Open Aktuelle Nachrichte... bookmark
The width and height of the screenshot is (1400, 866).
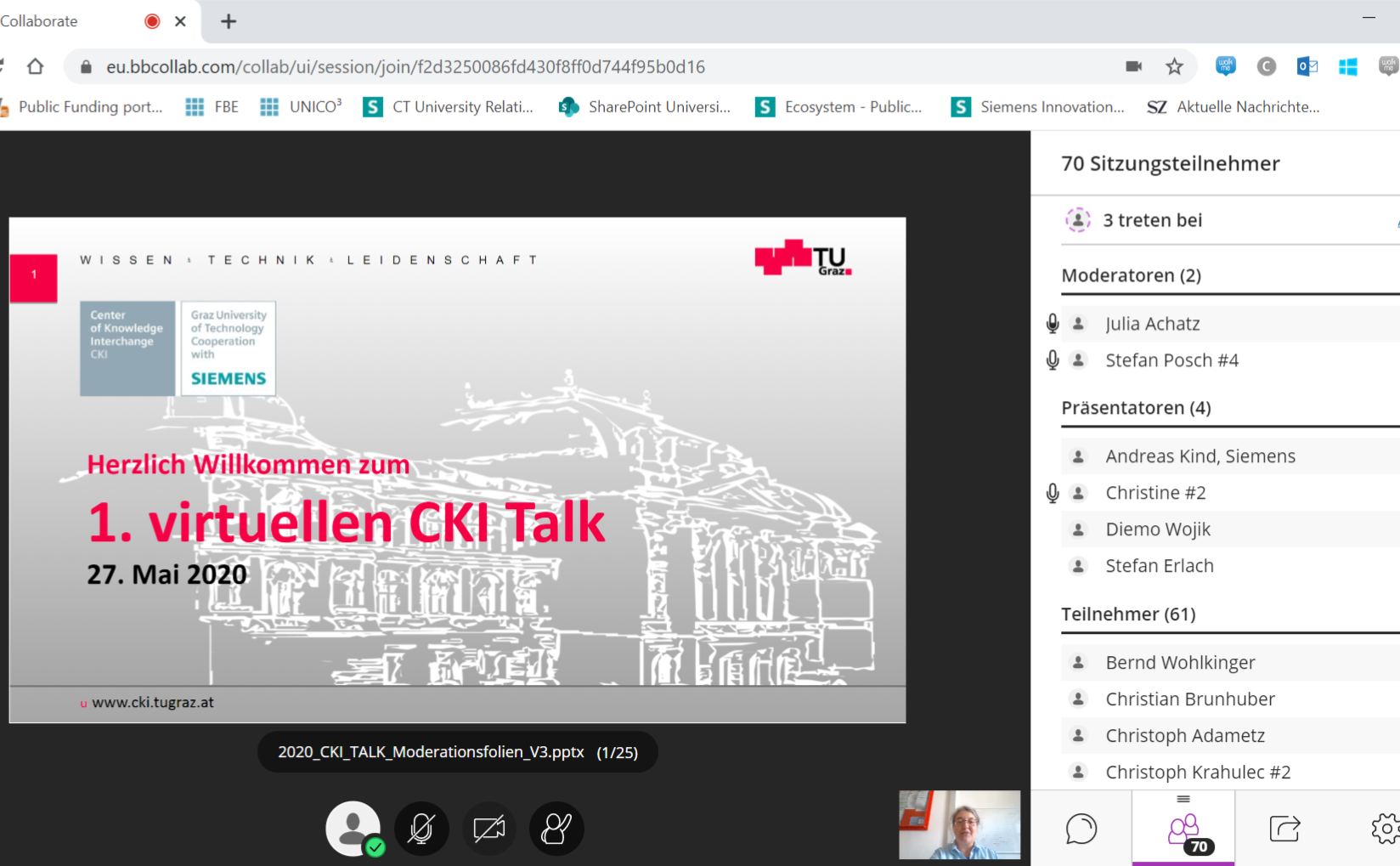[x=1233, y=106]
